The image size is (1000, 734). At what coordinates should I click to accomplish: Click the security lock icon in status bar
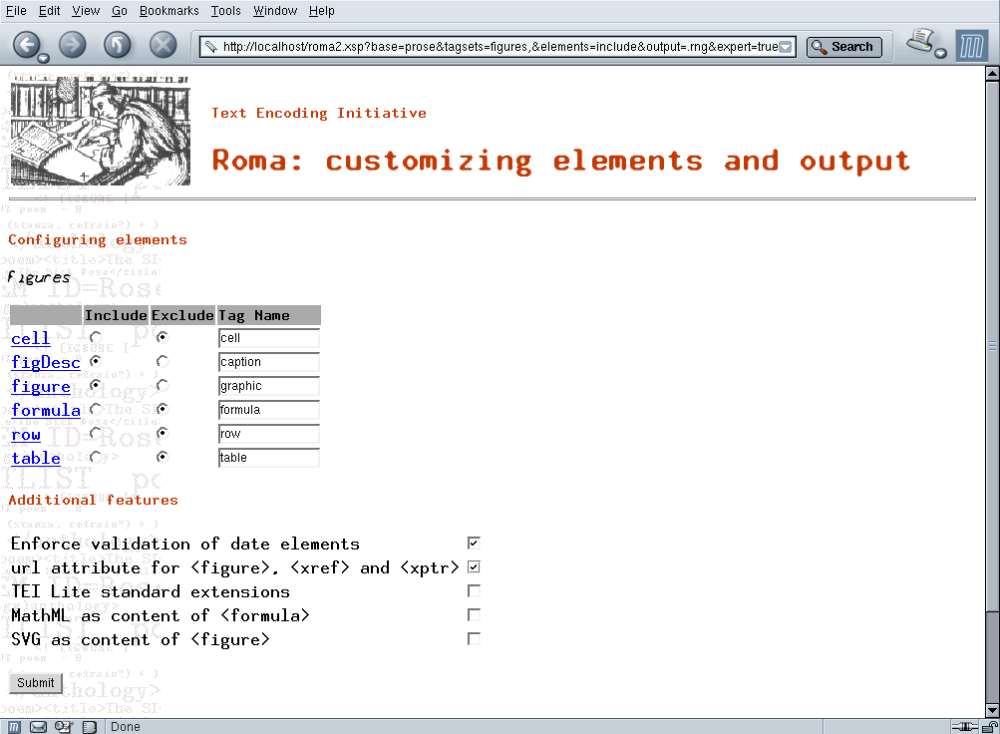pos(989,727)
